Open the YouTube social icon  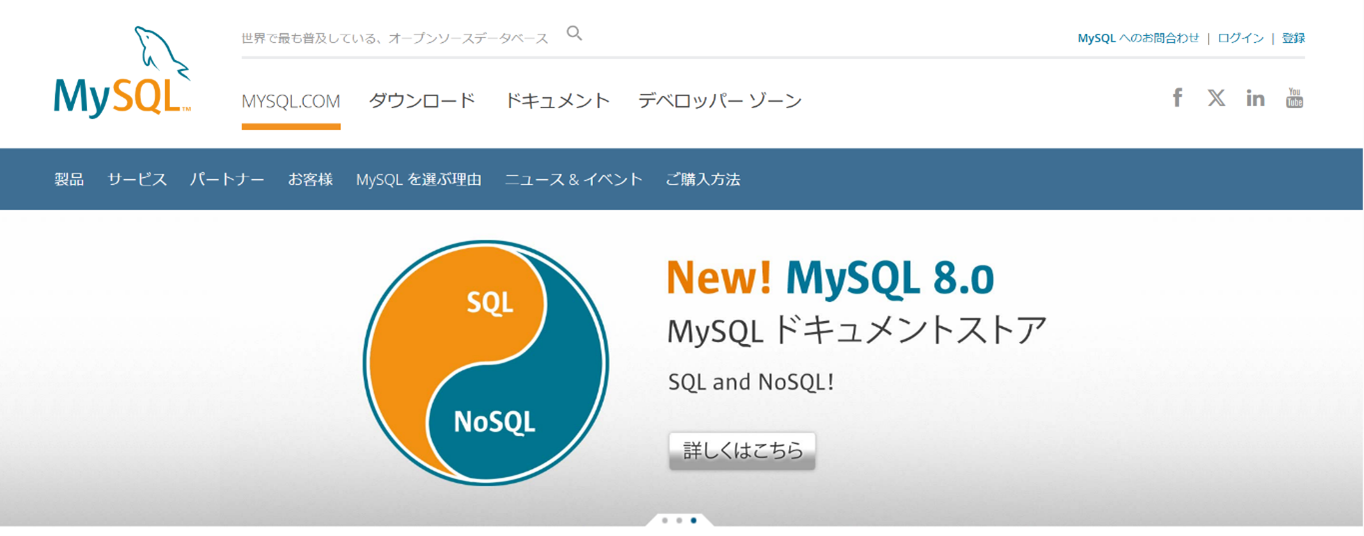pos(1294,97)
